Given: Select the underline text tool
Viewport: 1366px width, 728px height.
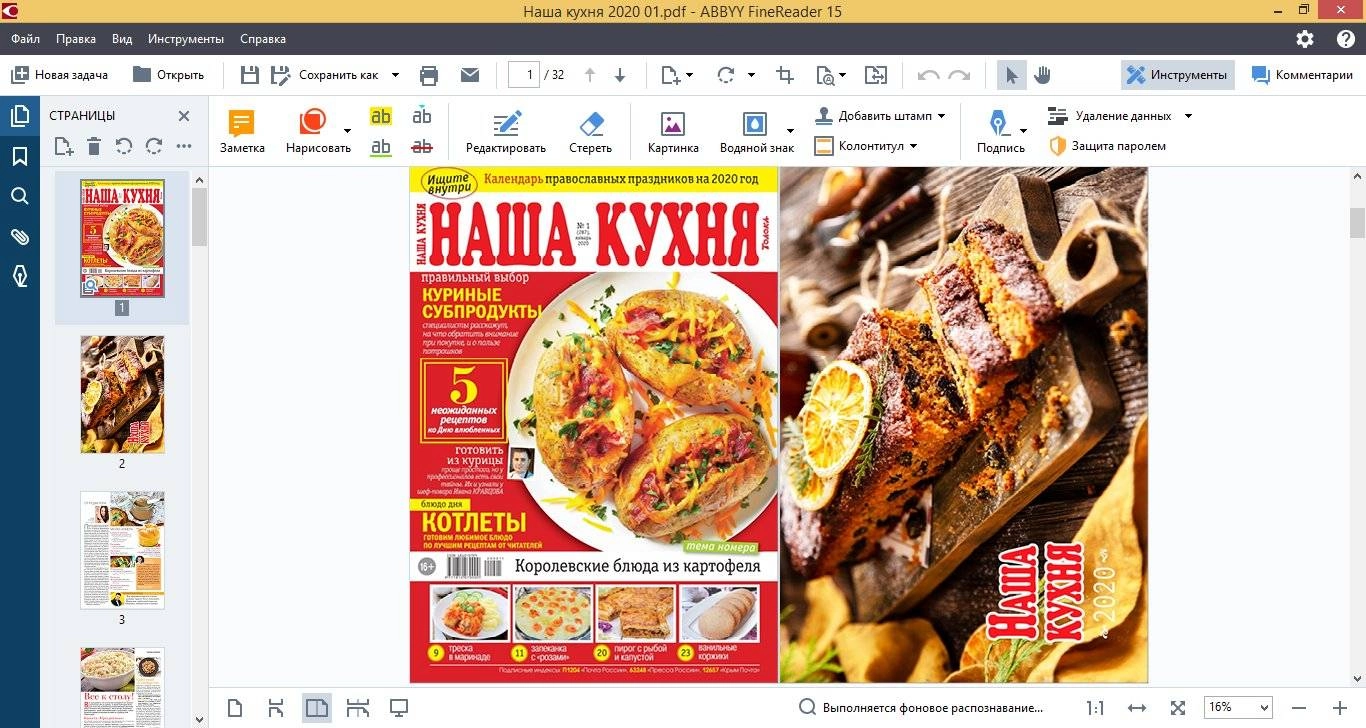Looking at the screenshot, I should click(381, 147).
